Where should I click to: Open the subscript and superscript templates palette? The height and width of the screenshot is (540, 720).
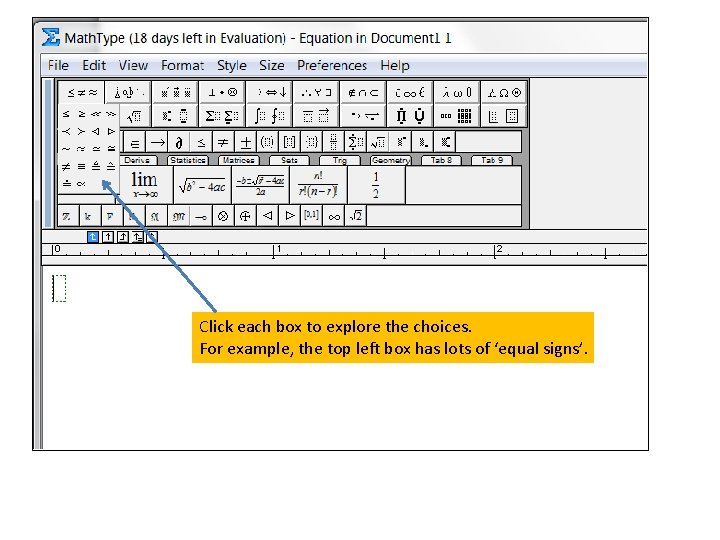[175, 116]
